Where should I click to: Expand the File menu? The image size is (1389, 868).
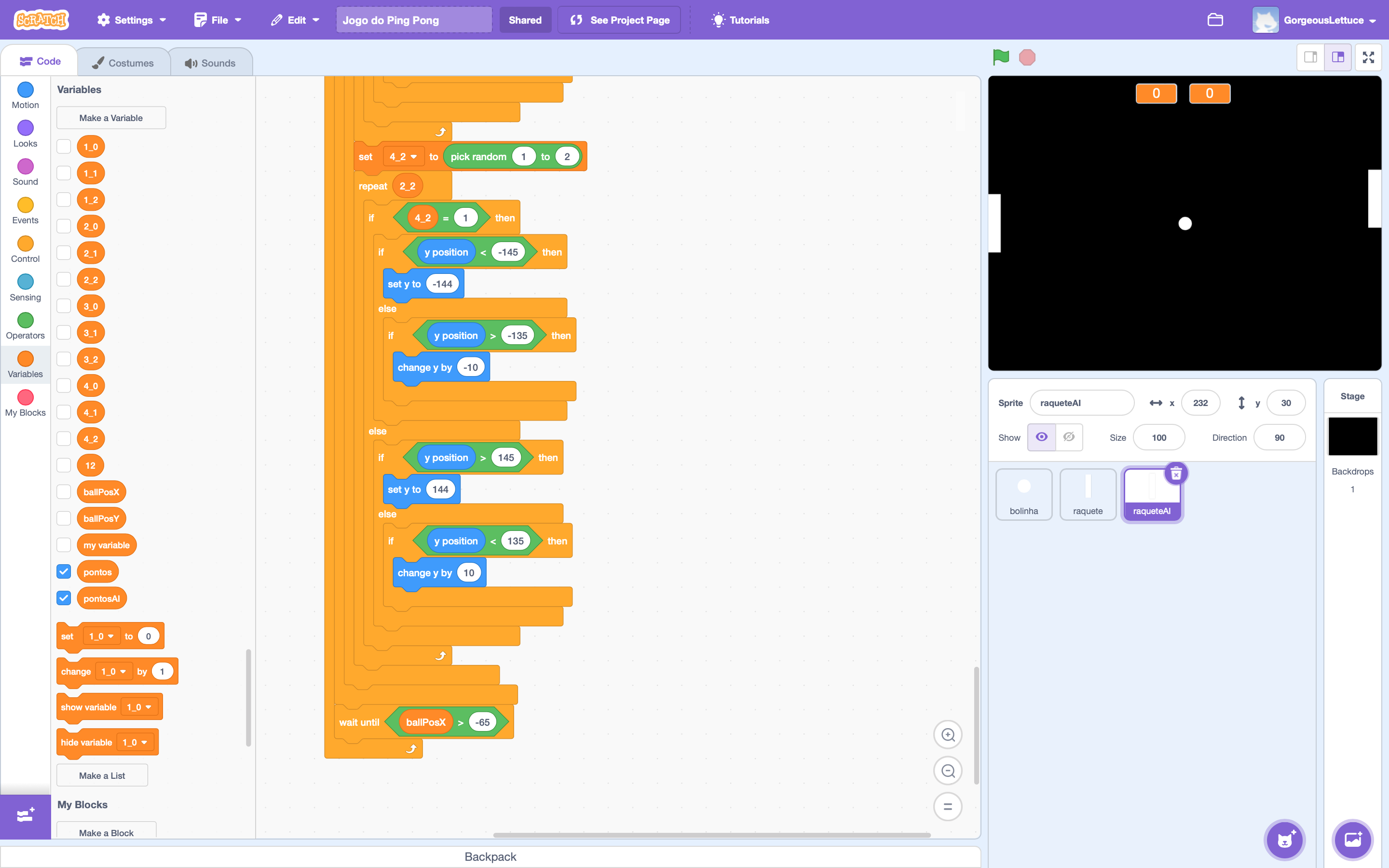(x=217, y=19)
